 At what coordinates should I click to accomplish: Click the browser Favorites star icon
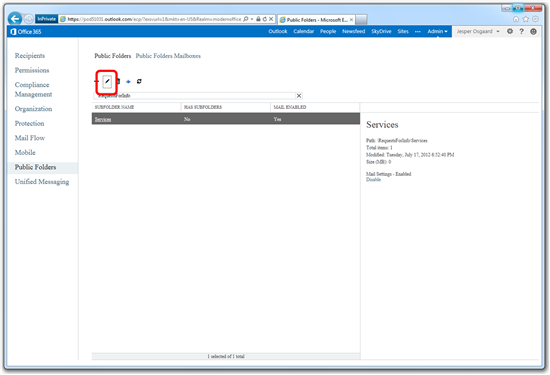[525, 19]
